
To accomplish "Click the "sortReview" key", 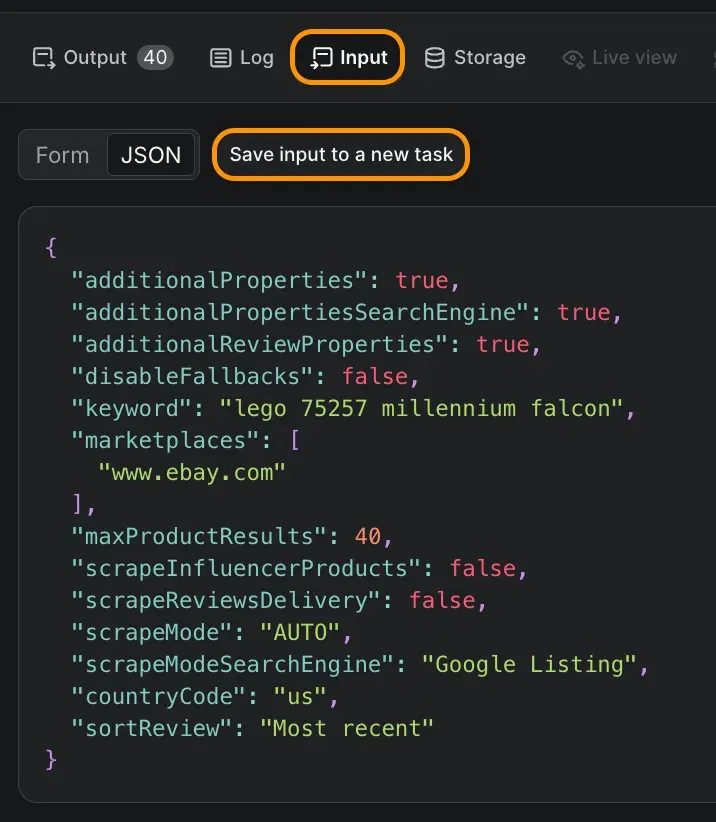I will point(151,729).
